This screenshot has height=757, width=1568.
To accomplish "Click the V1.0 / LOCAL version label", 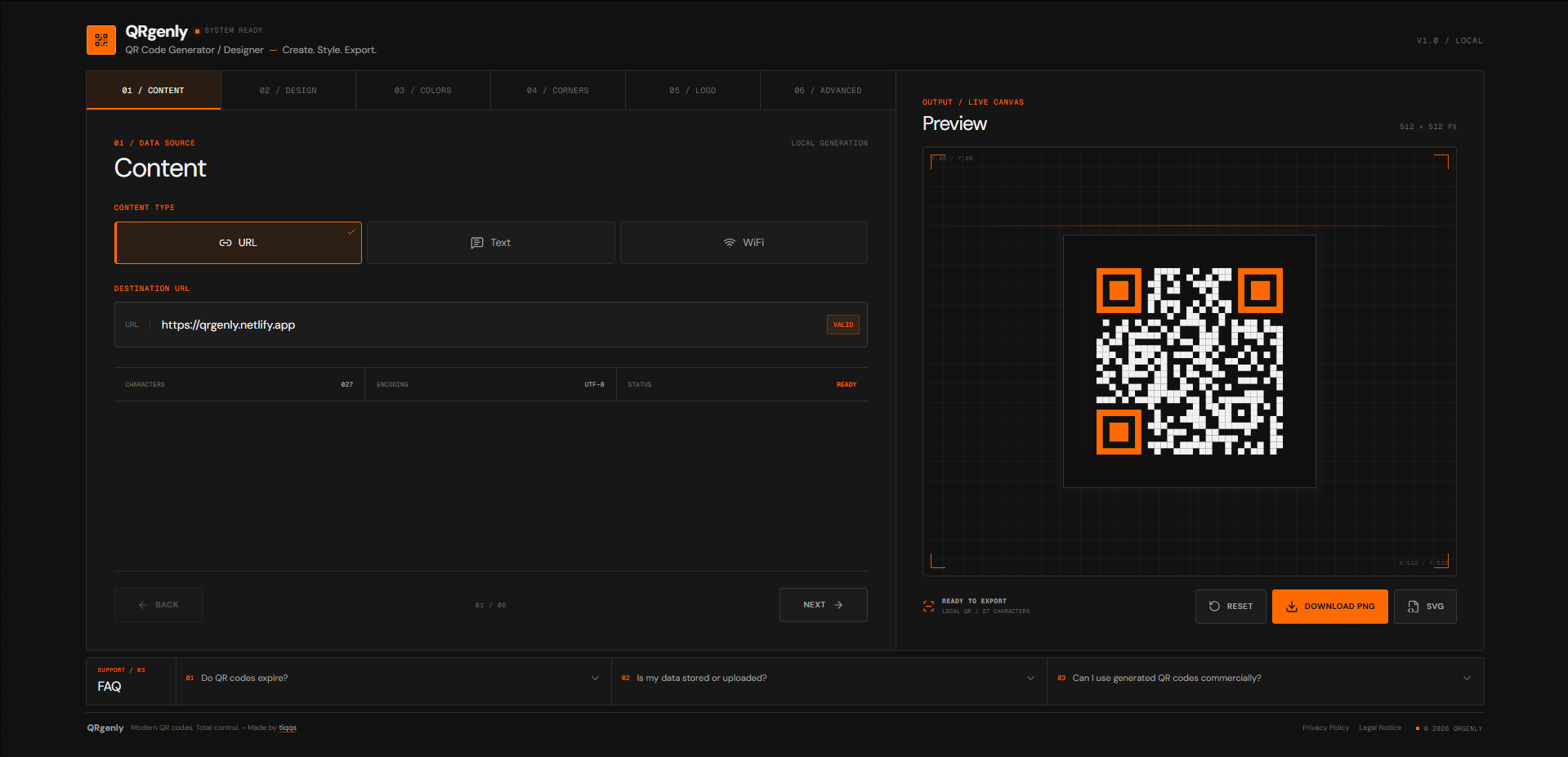I will coord(1450,41).
